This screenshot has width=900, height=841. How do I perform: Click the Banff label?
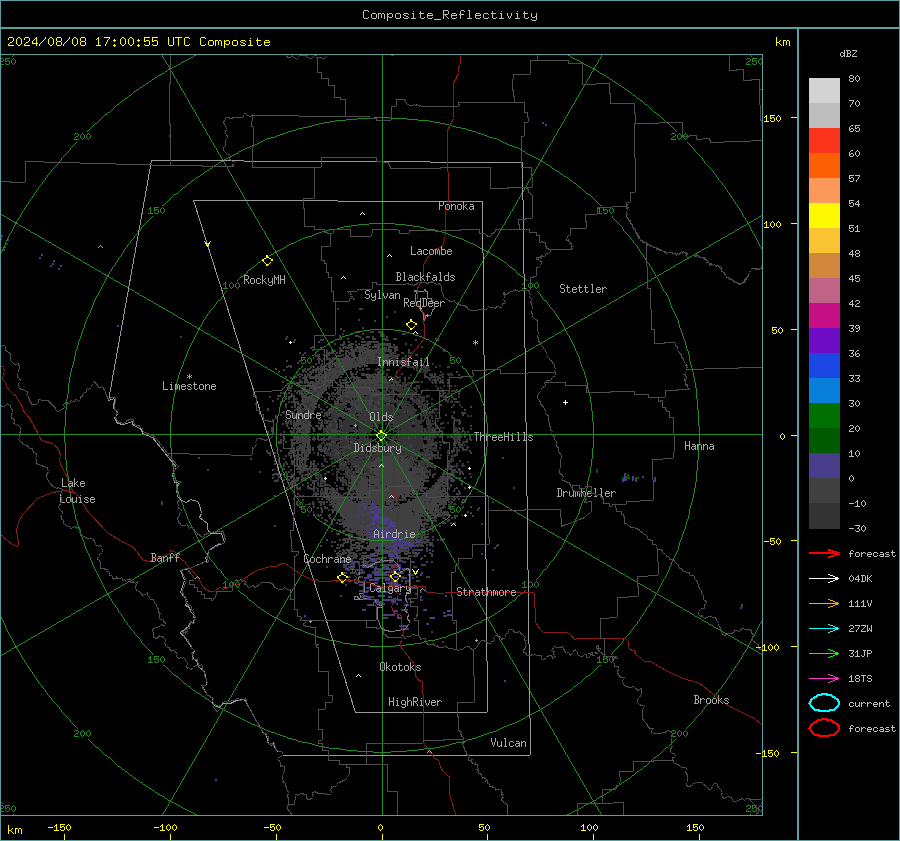(165, 557)
